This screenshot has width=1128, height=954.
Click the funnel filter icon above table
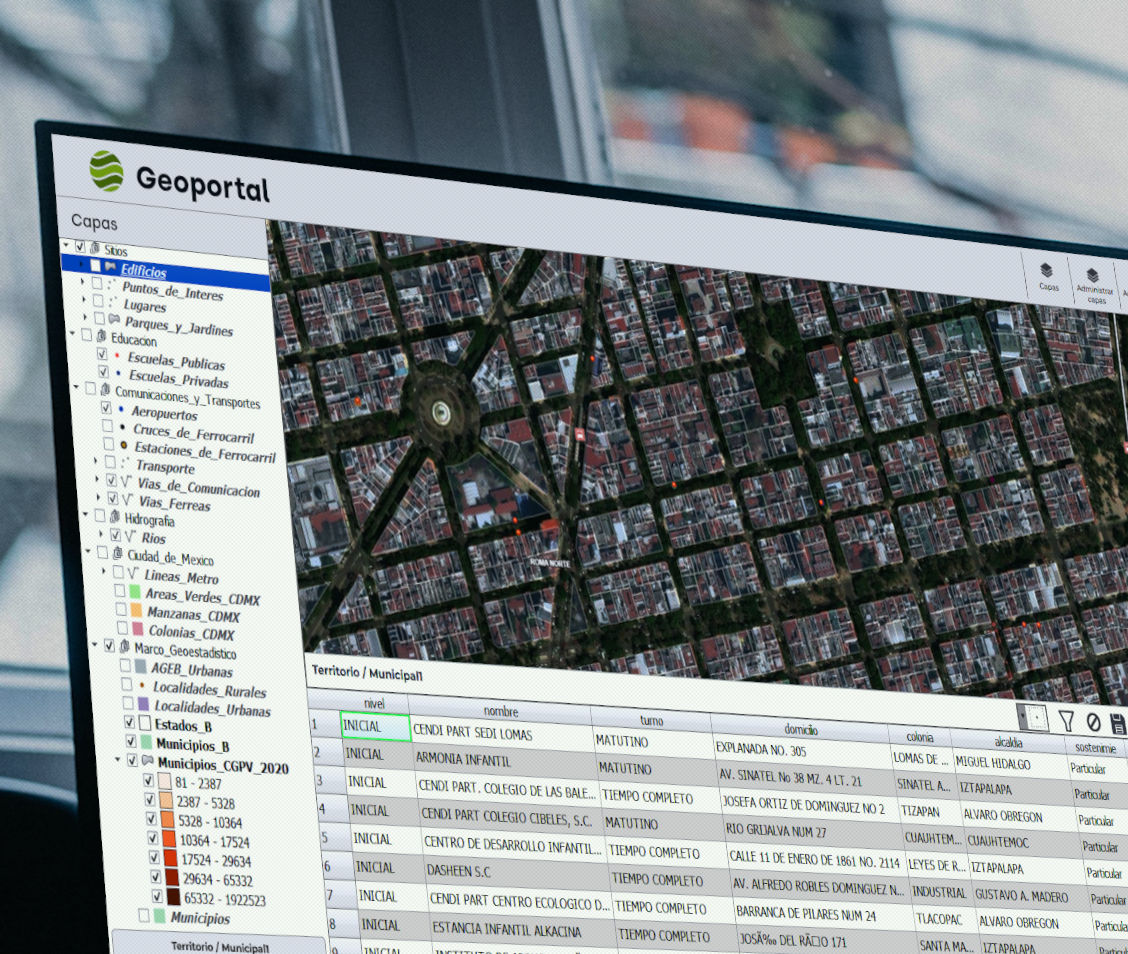[1066, 720]
